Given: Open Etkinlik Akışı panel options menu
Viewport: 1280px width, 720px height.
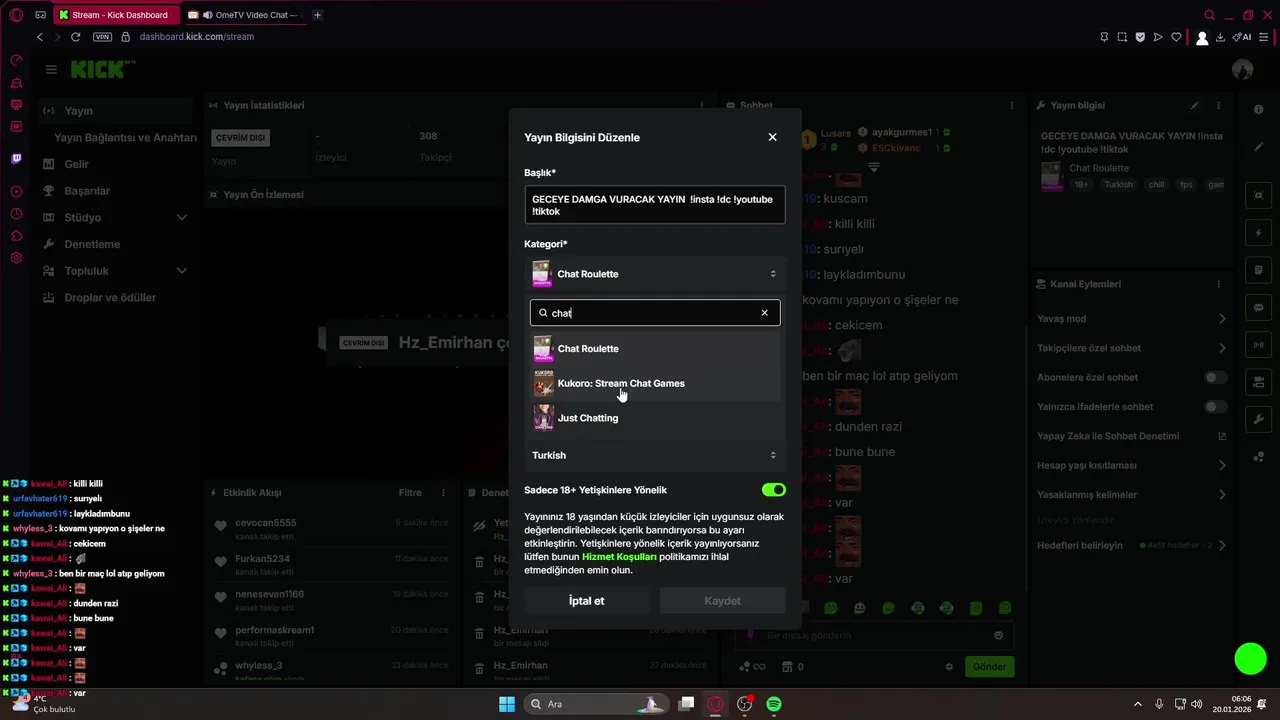Looking at the screenshot, I should pyautogui.click(x=443, y=493).
